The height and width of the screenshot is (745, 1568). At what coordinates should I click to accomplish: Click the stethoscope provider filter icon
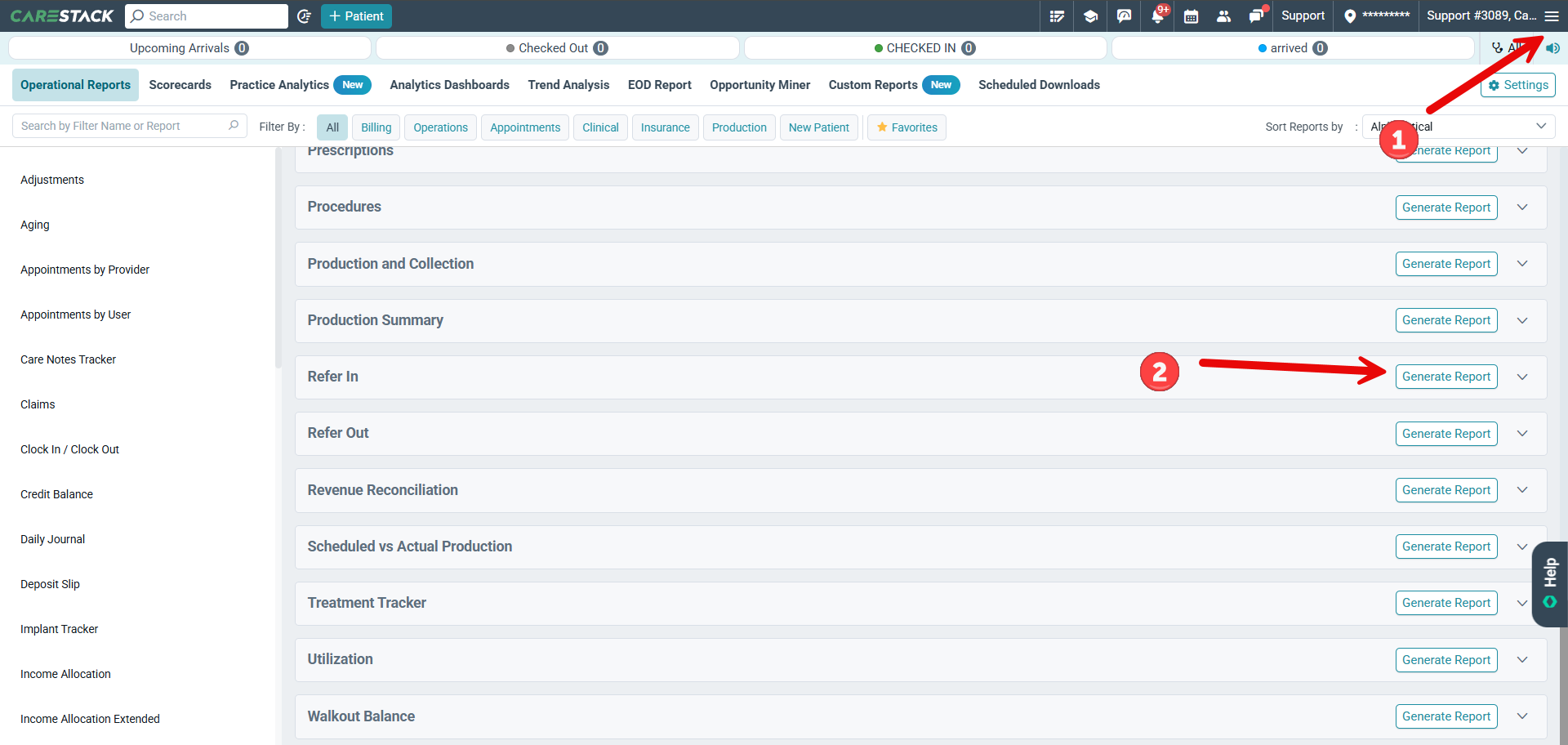pos(1497,48)
